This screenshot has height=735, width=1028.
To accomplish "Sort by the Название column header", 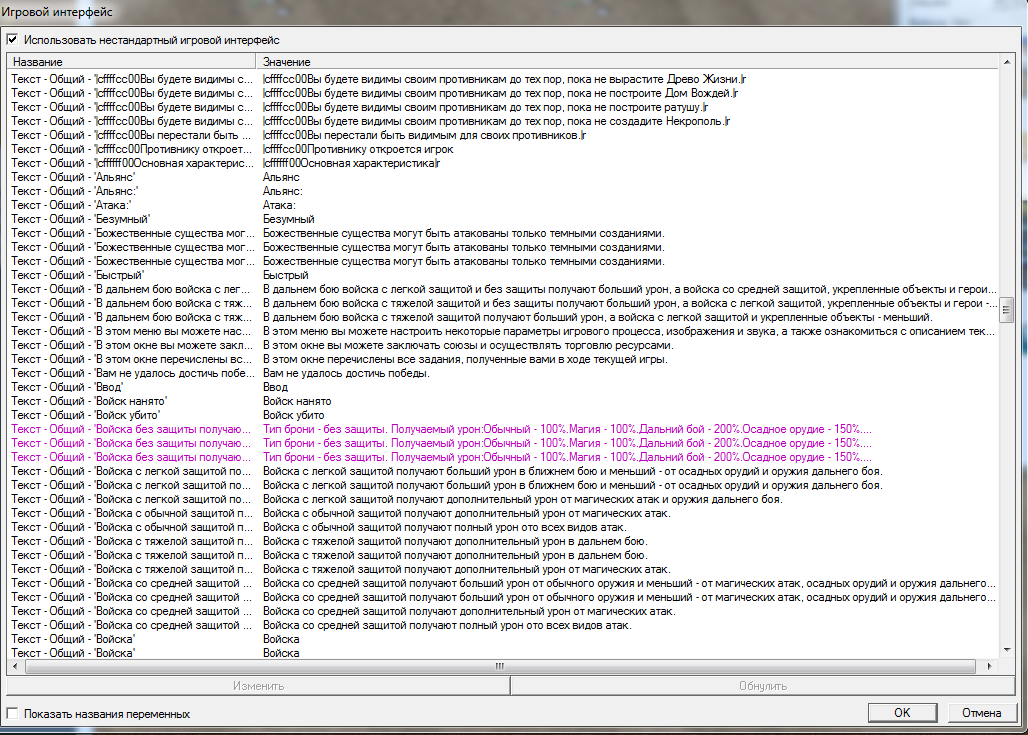I will click(x=131, y=62).
